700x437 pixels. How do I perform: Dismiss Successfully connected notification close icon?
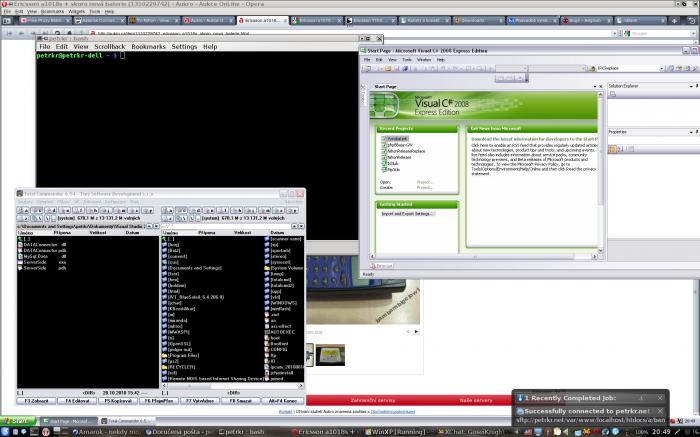660,411
